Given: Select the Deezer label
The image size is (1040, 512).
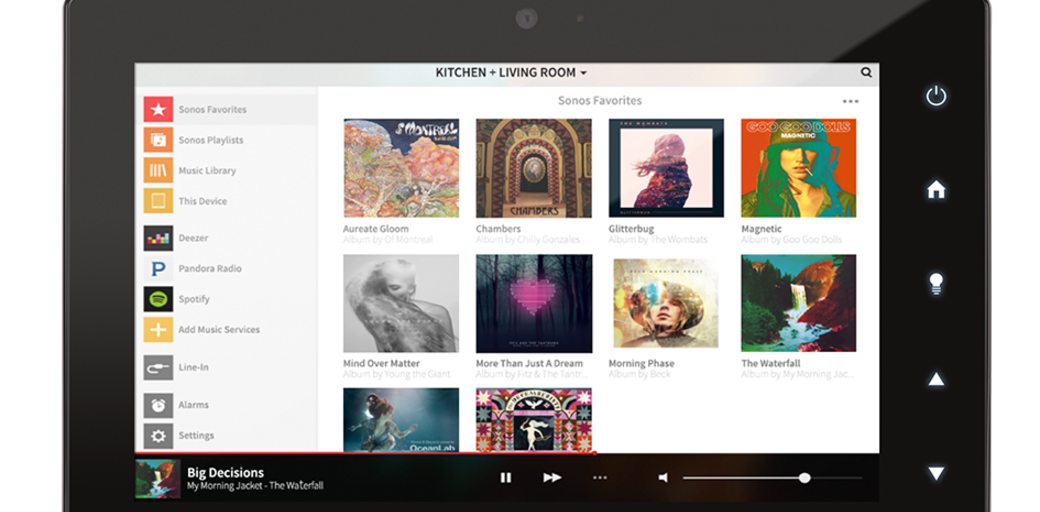Looking at the screenshot, I should click(x=193, y=238).
